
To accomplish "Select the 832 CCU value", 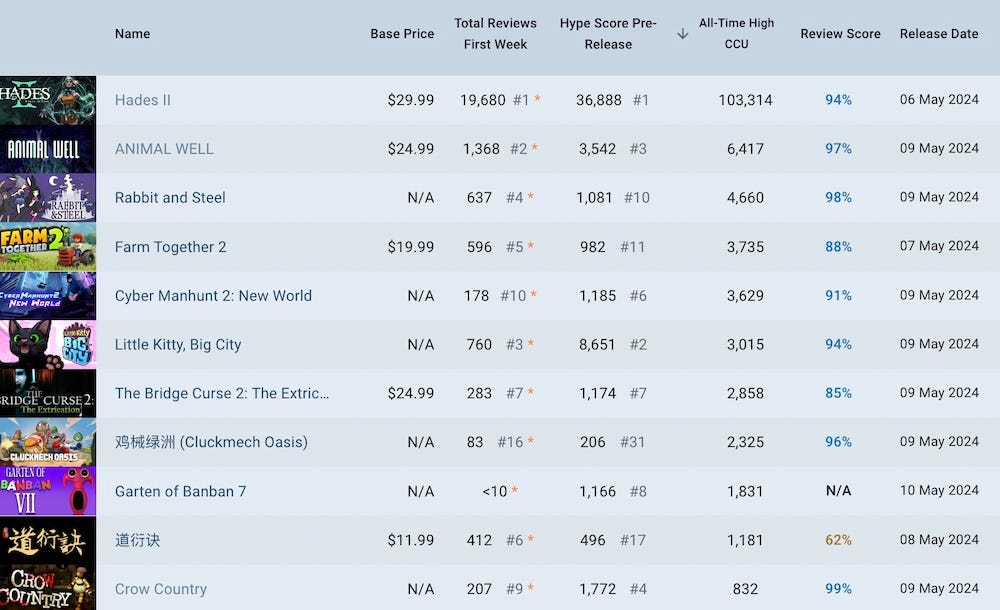I will [x=745, y=589].
